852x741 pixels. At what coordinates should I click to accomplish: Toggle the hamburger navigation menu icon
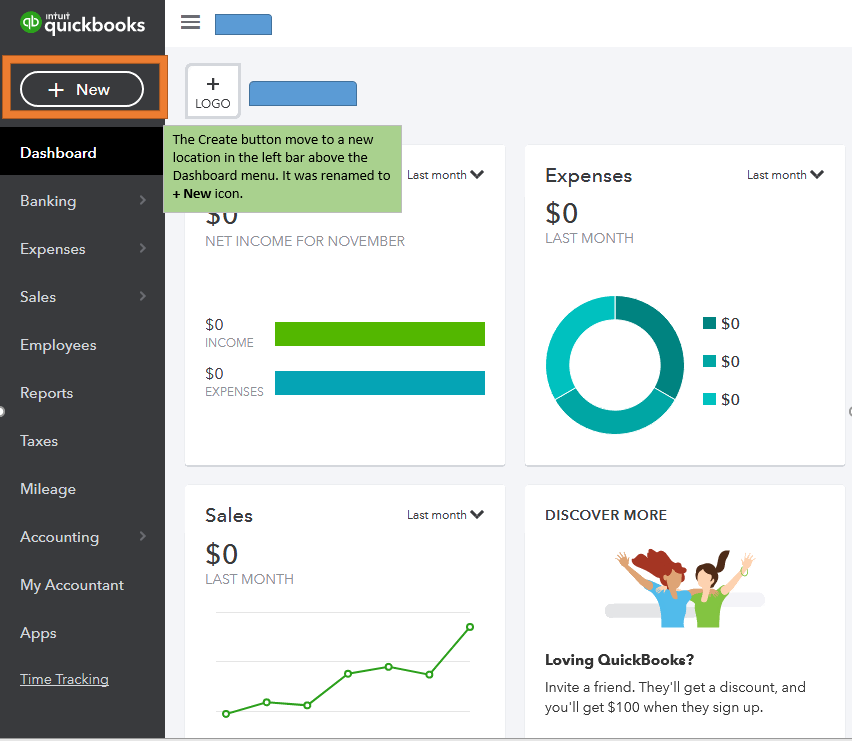190,22
